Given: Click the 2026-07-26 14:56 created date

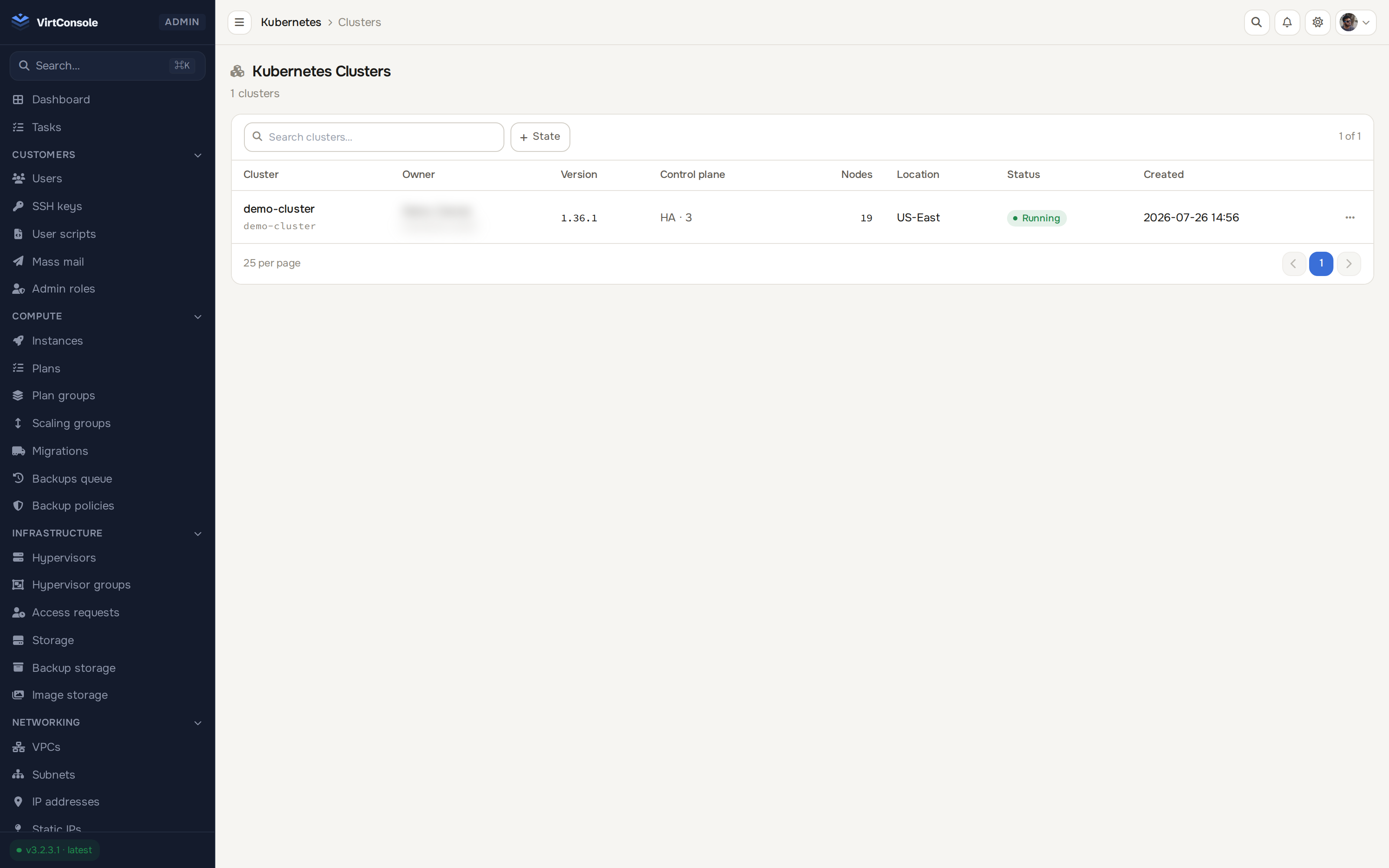Looking at the screenshot, I should [1191, 217].
